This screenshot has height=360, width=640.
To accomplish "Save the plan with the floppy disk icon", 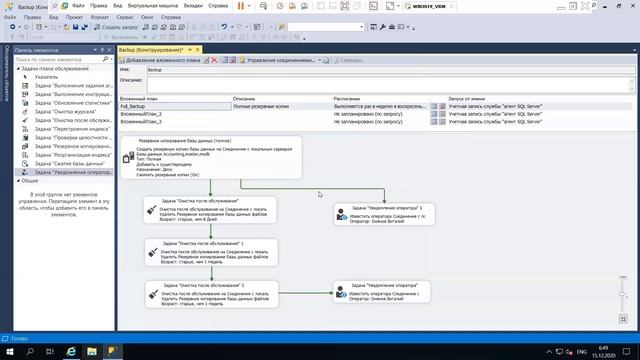I will [76, 27].
